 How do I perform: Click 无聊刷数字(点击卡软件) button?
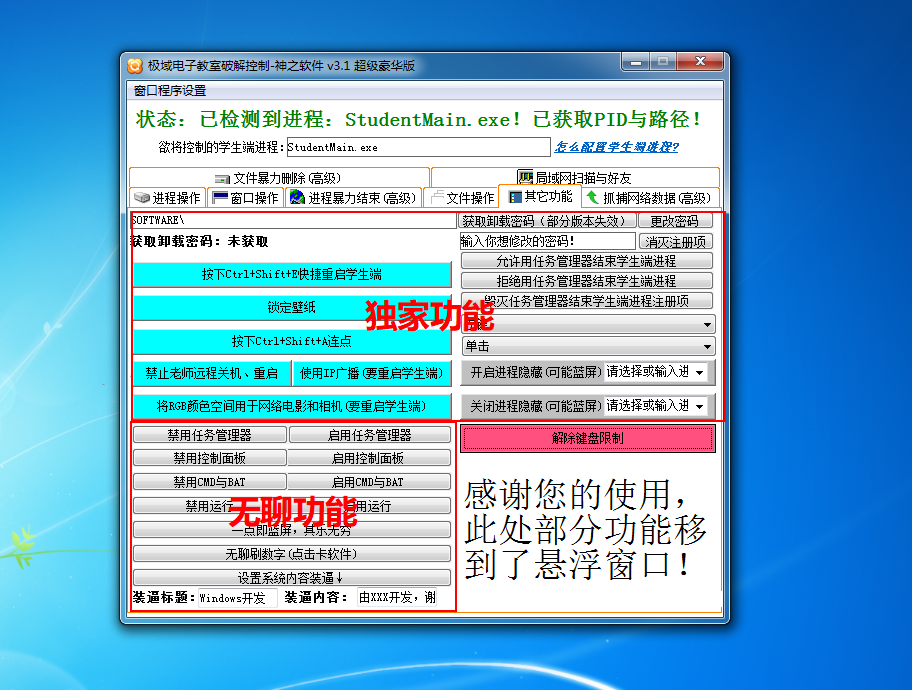point(292,554)
